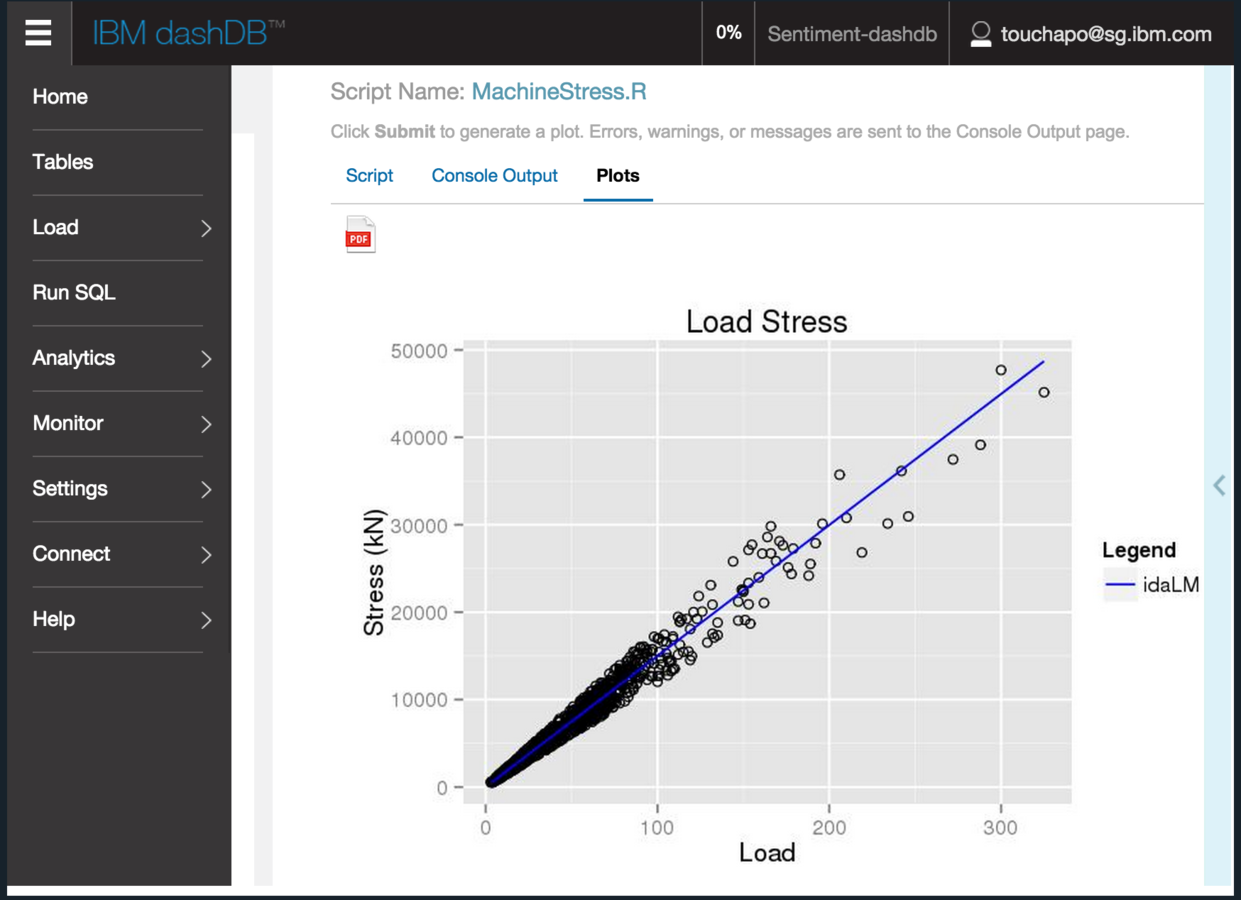1241x900 pixels.
Task: Click the 50000 y-axis tick label
Action: [x=419, y=351]
